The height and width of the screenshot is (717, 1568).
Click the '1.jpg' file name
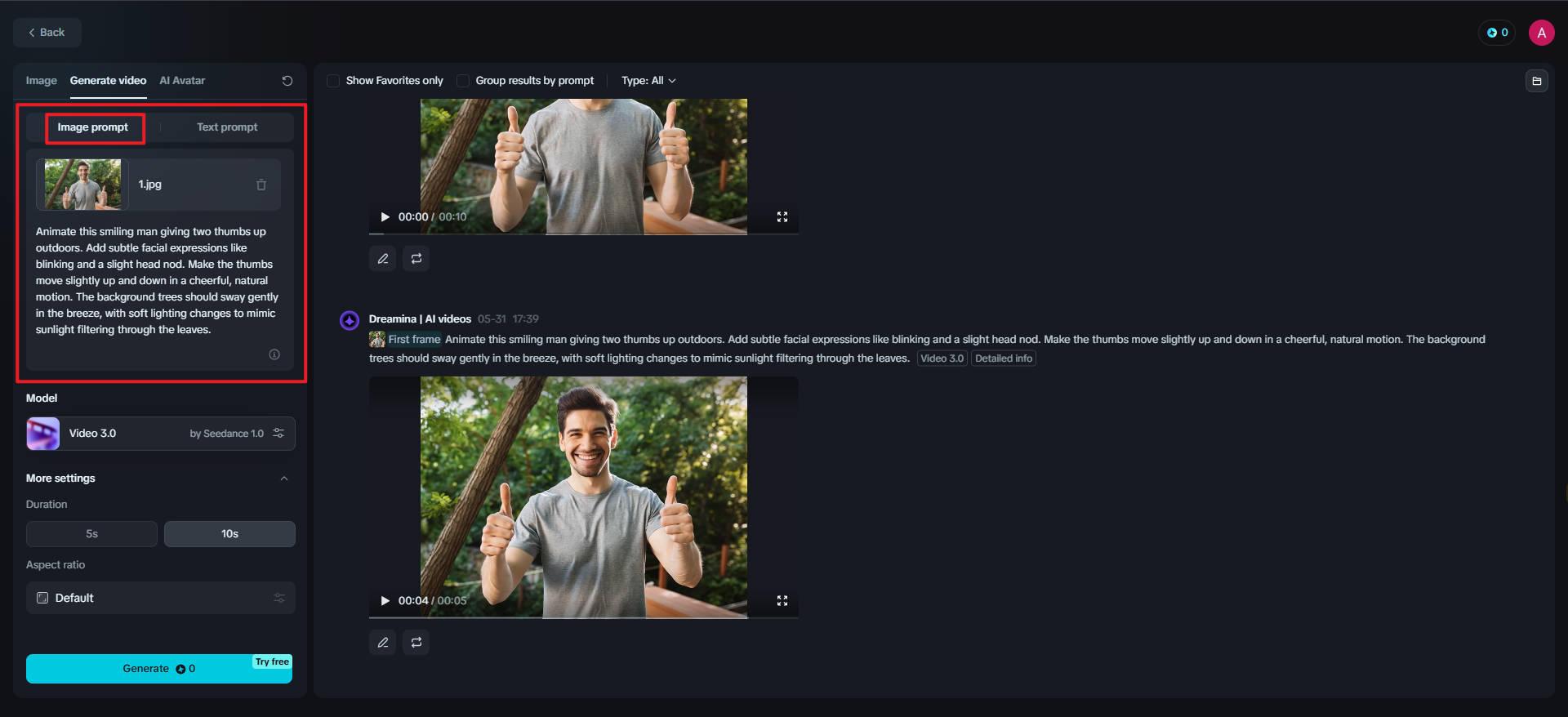tap(150, 185)
